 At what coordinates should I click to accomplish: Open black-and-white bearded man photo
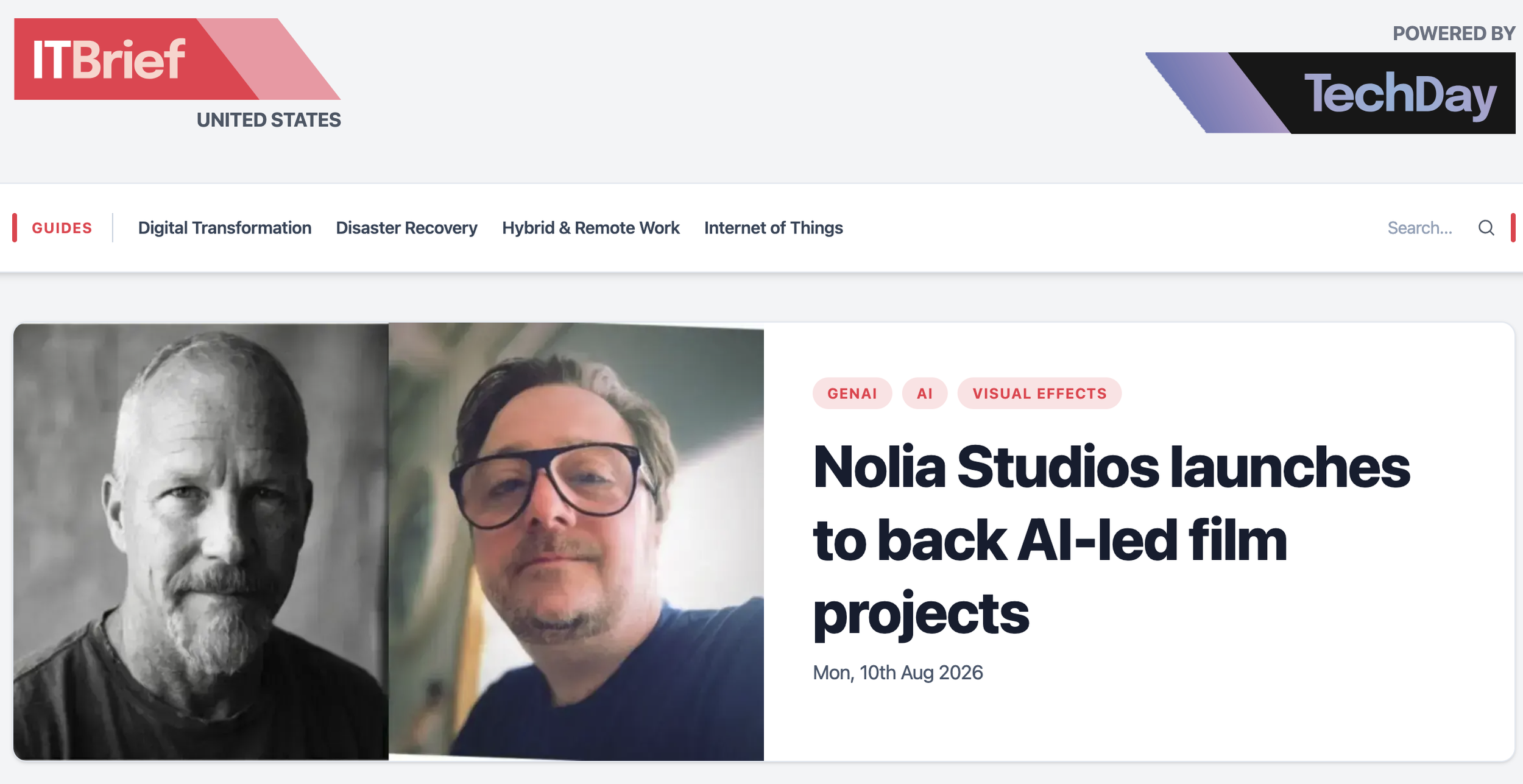[x=201, y=542]
